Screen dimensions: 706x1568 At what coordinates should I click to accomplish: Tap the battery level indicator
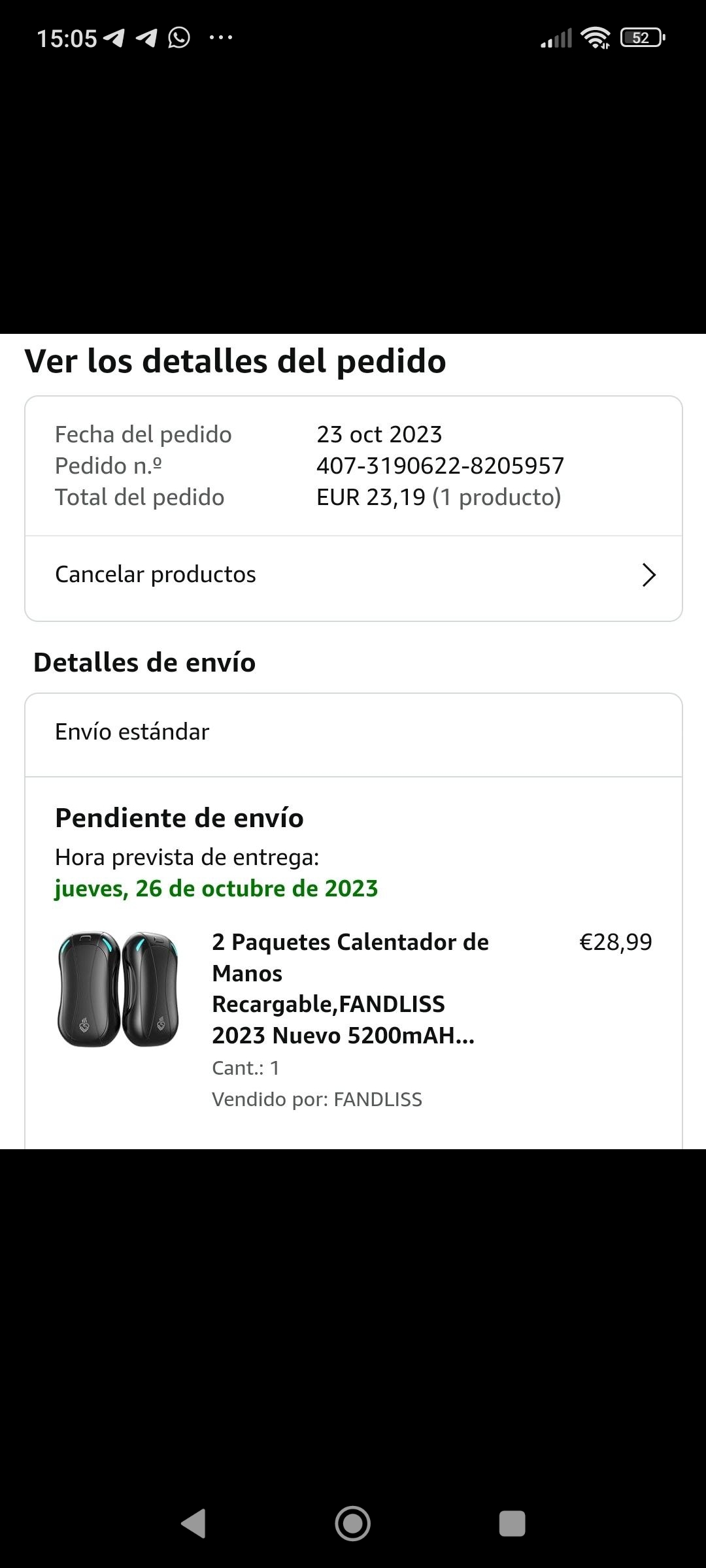[x=643, y=38]
